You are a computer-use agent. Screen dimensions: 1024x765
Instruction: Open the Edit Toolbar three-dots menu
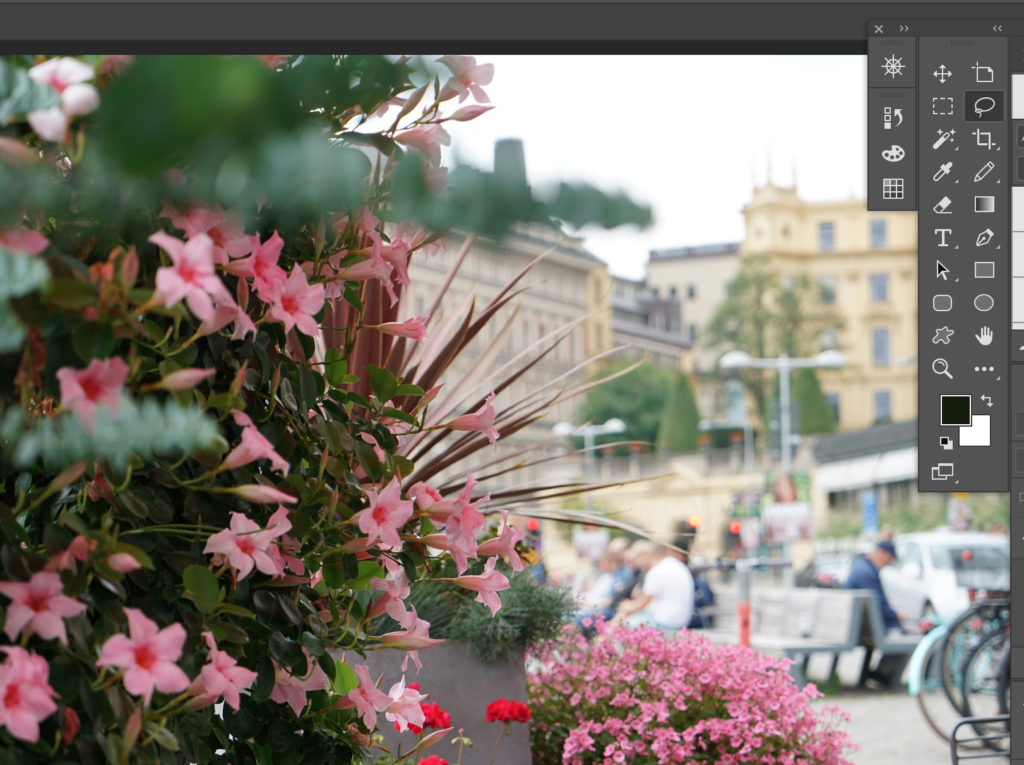[x=984, y=368]
